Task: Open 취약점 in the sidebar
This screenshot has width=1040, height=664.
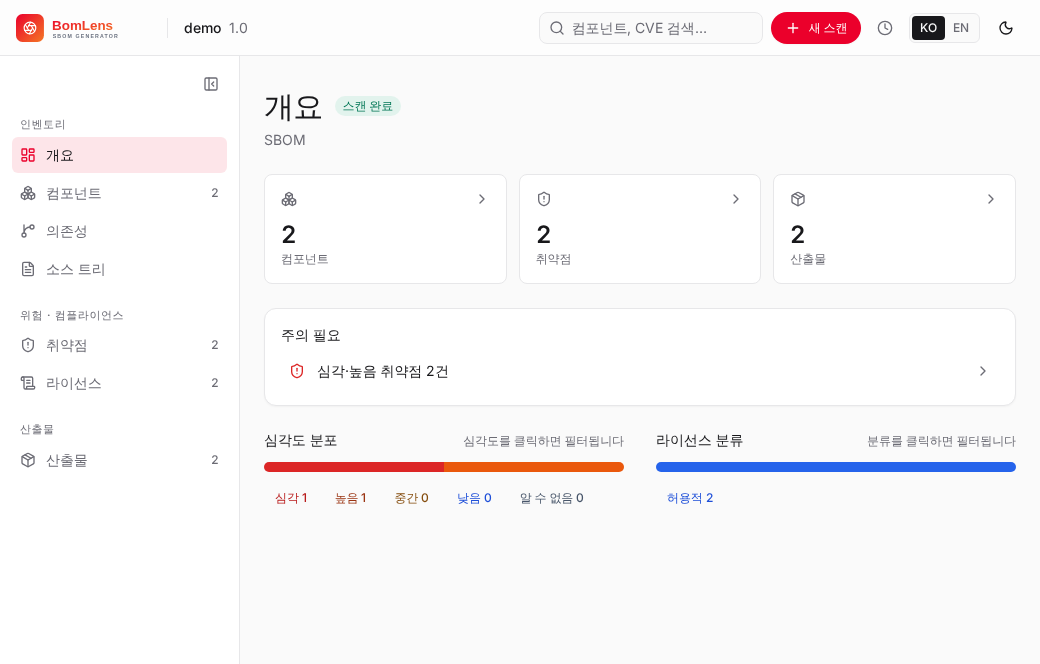Action: [x=119, y=345]
